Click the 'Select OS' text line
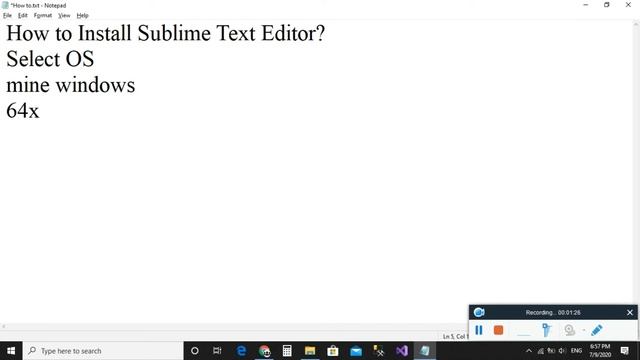 (x=50, y=59)
